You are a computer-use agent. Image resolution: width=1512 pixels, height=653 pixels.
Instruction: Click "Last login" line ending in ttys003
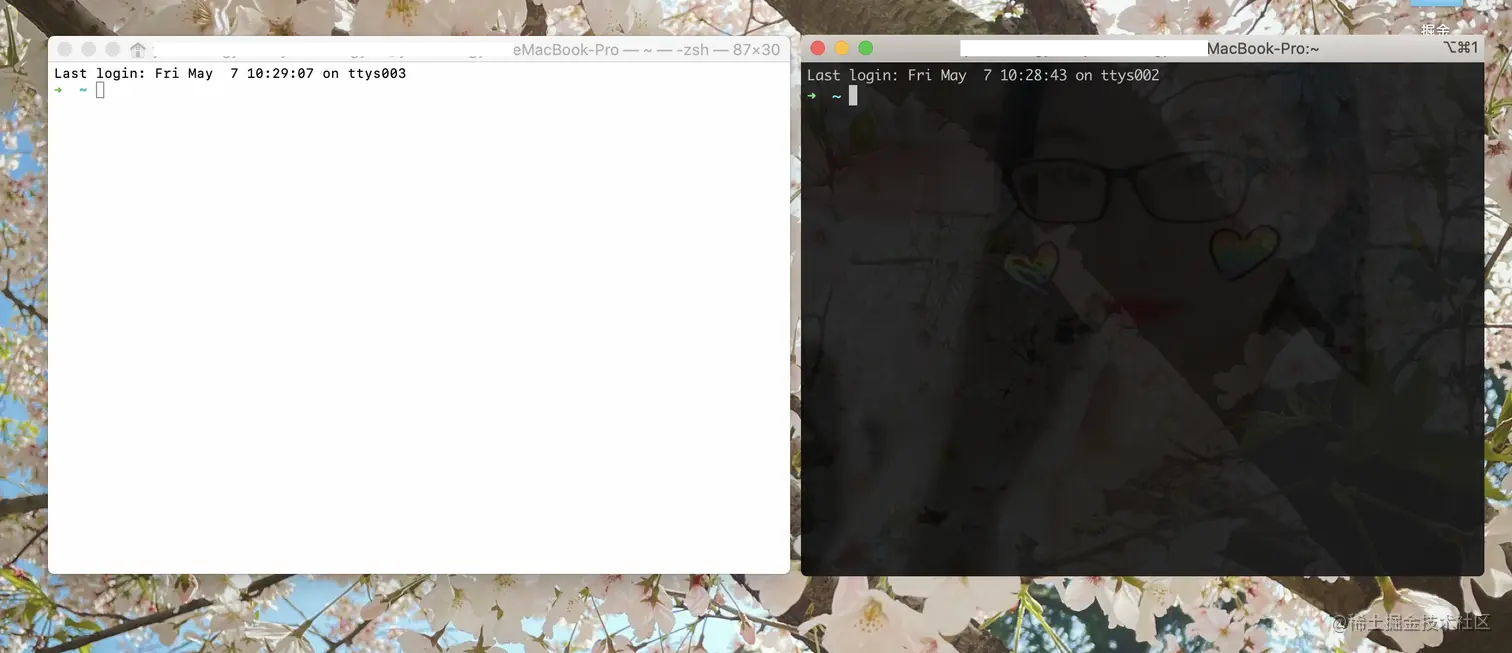point(230,73)
